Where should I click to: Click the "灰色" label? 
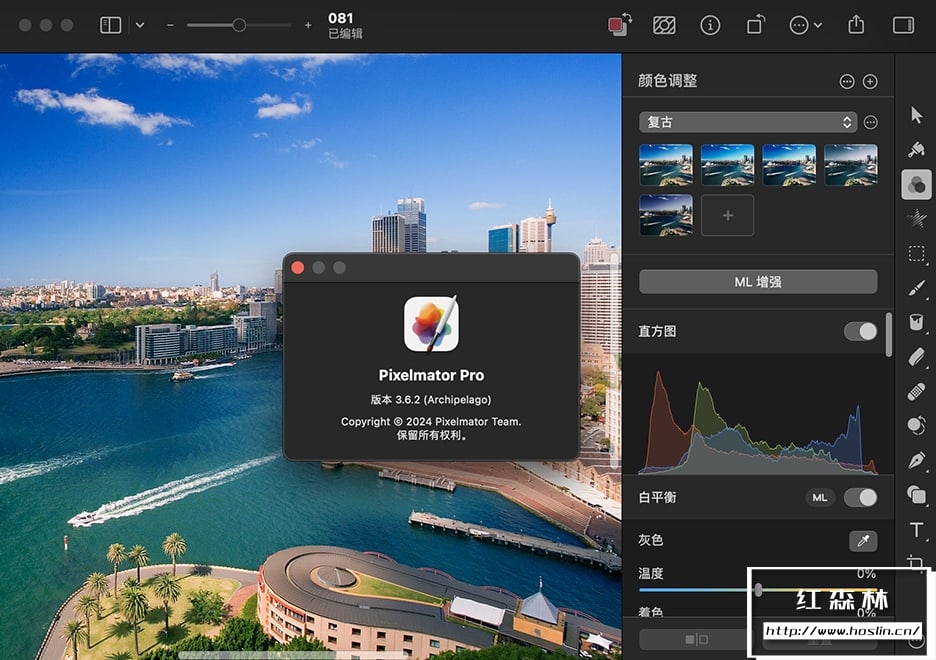pos(651,540)
